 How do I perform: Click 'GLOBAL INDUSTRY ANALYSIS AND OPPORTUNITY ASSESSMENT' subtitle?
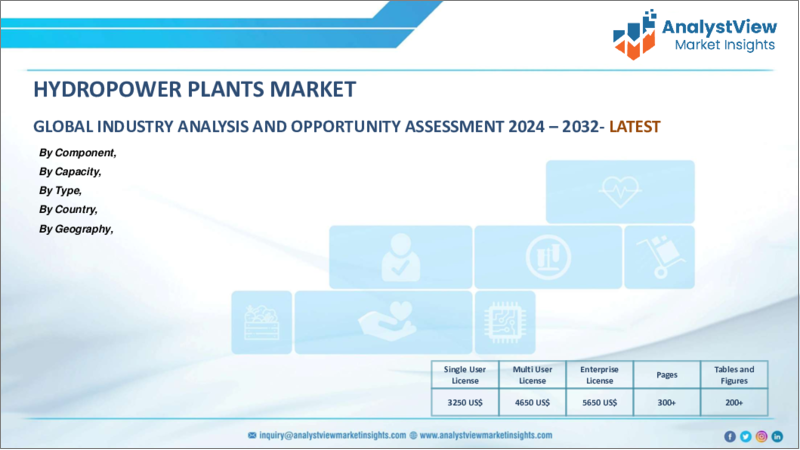268,127
